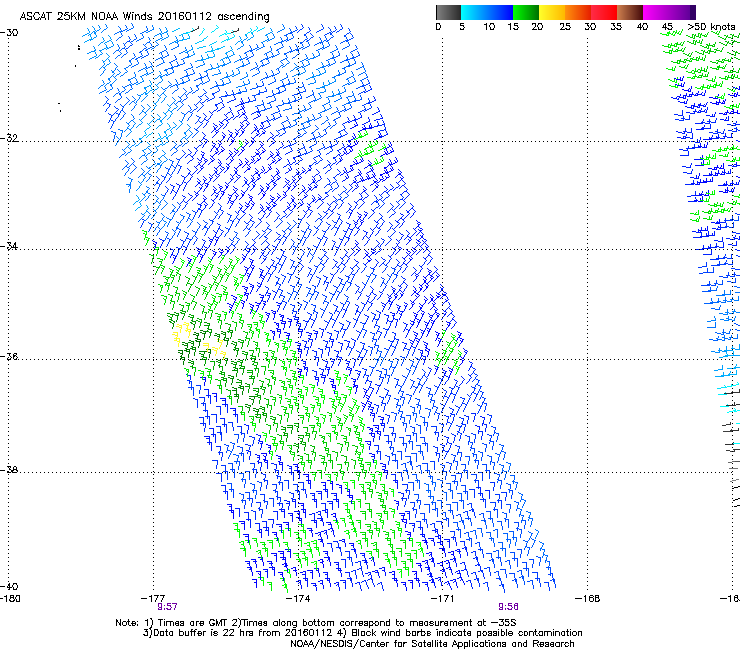This screenshot has width=740, height=650.
Task: Click the NOAA/NESDIS credit line
Action: tap(432, 644)
